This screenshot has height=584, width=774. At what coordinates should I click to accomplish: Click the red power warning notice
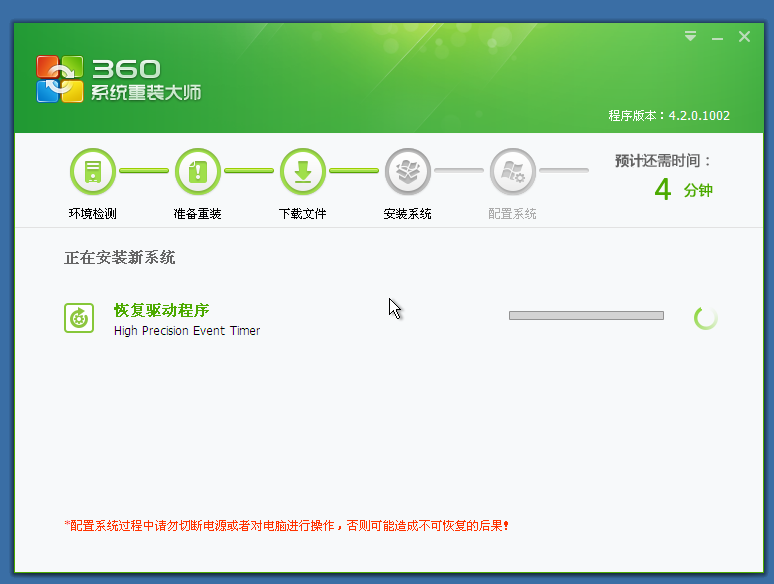point(287,526)
